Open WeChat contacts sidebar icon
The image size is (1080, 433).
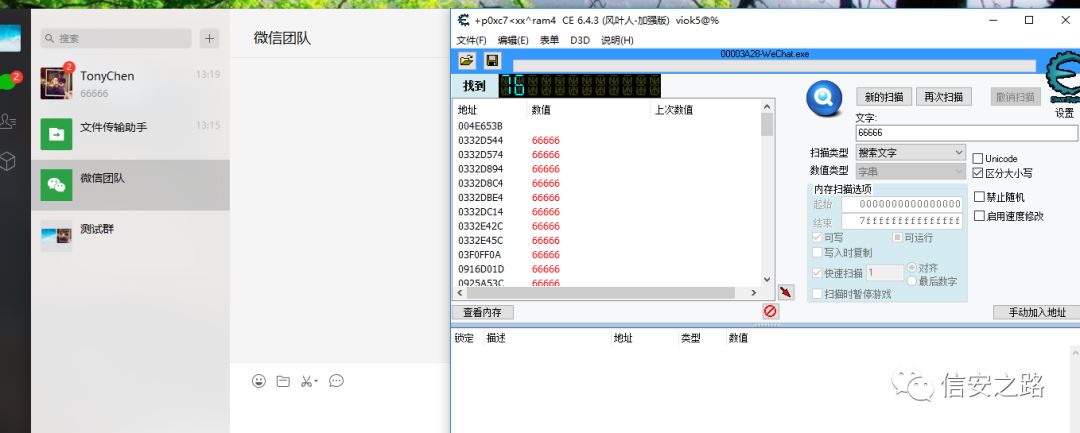coord(8,121)
